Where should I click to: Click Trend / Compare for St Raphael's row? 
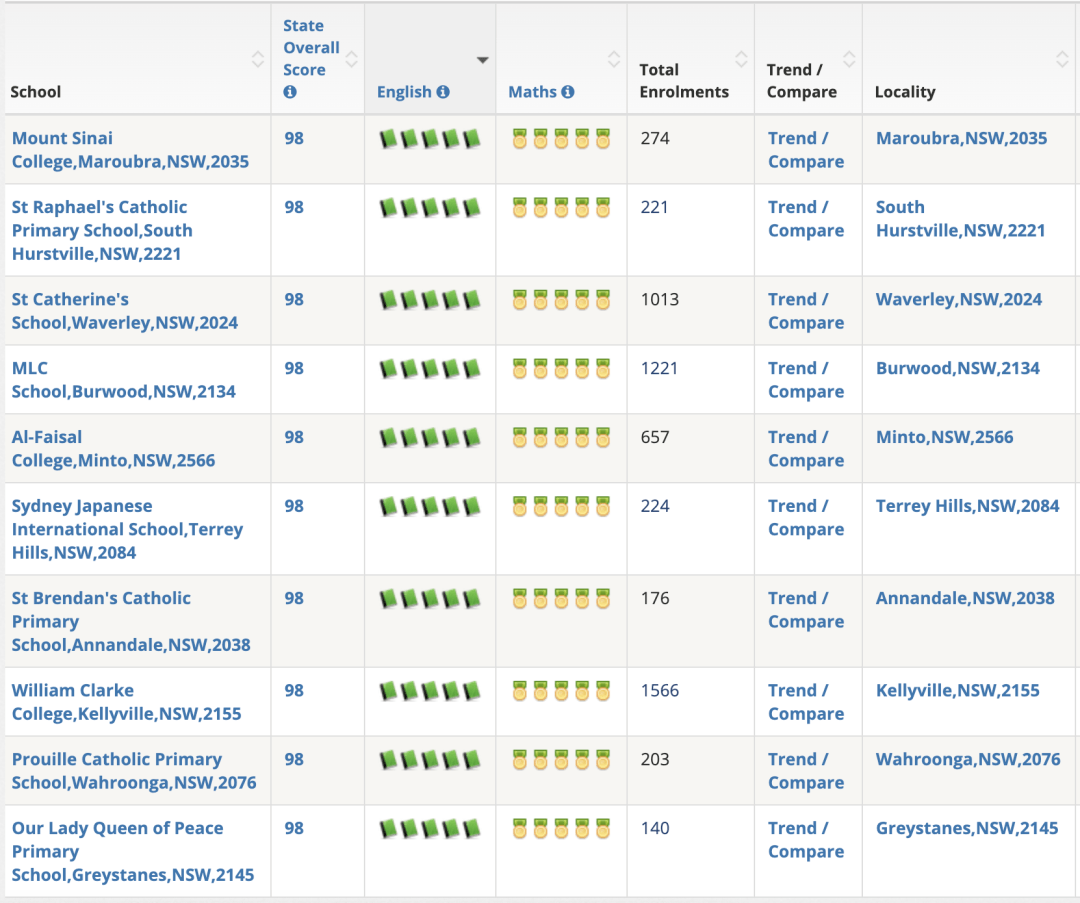pos(806,218)
